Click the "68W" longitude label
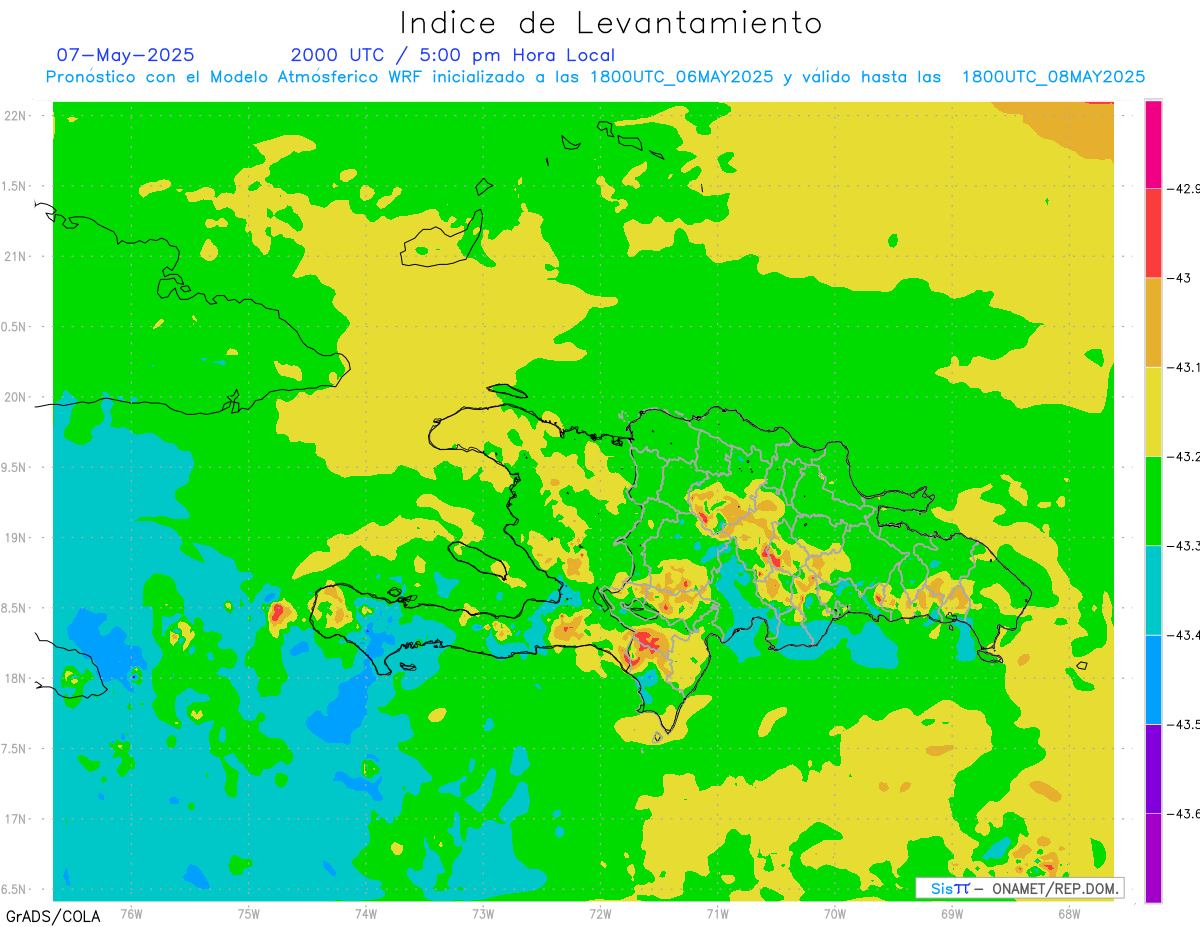The image size is (1200, 927). pyautogui.click(x=1068, y=913)
